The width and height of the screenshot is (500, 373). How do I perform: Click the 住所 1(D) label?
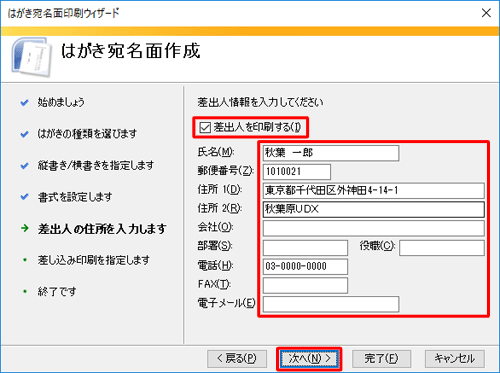(220, 190)
